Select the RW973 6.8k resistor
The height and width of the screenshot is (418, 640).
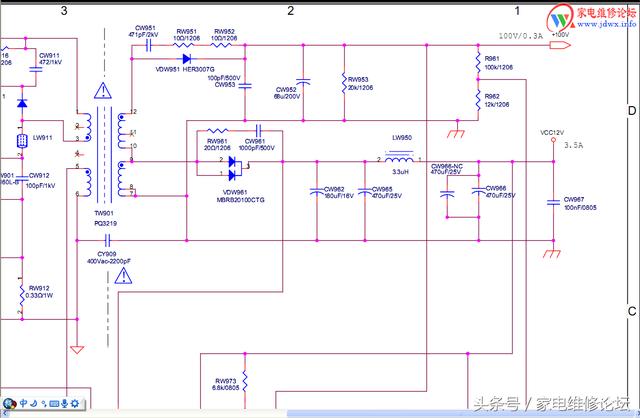point(245,382)
